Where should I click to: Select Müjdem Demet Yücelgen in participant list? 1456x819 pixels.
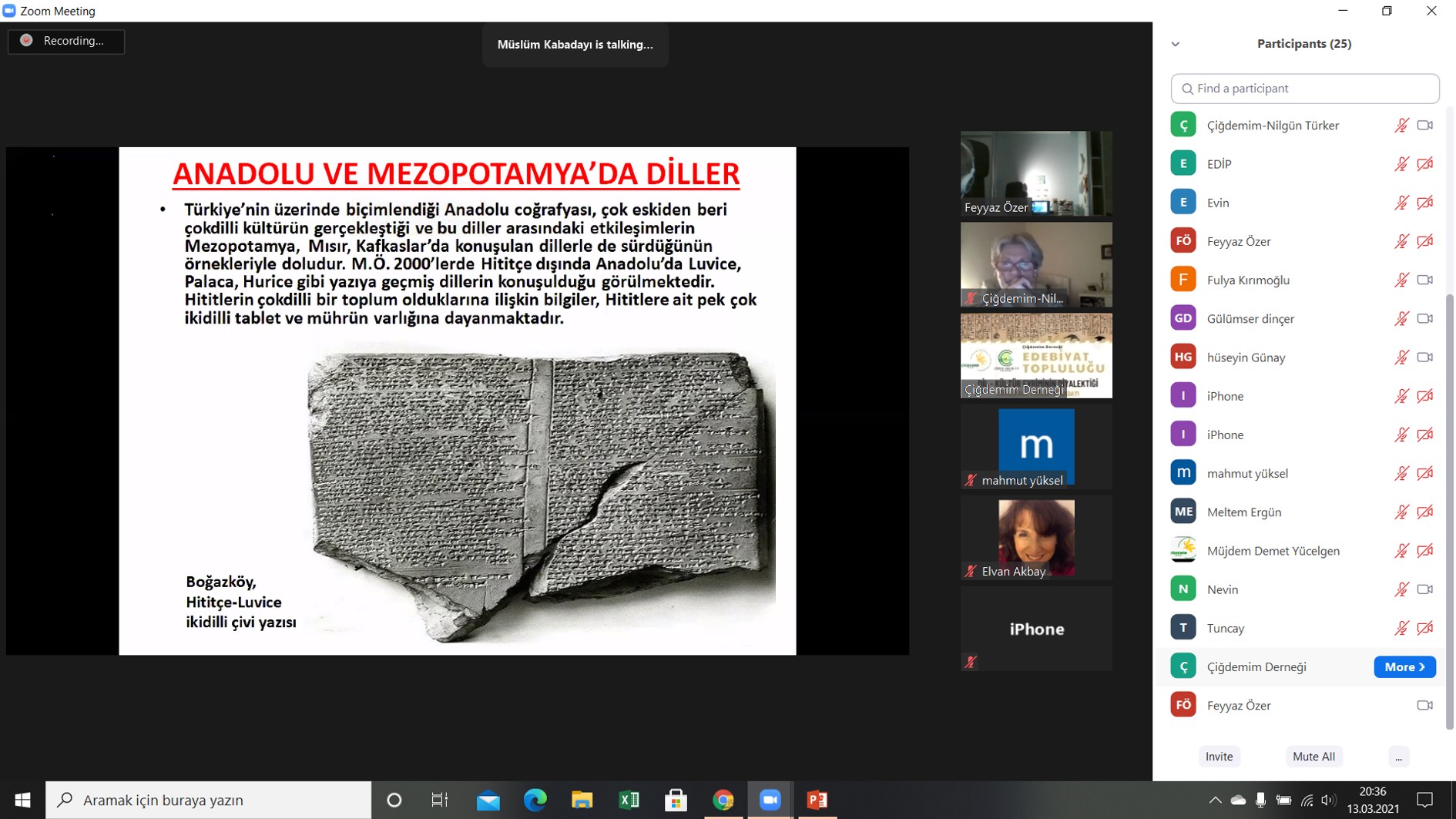(1273, 550)
